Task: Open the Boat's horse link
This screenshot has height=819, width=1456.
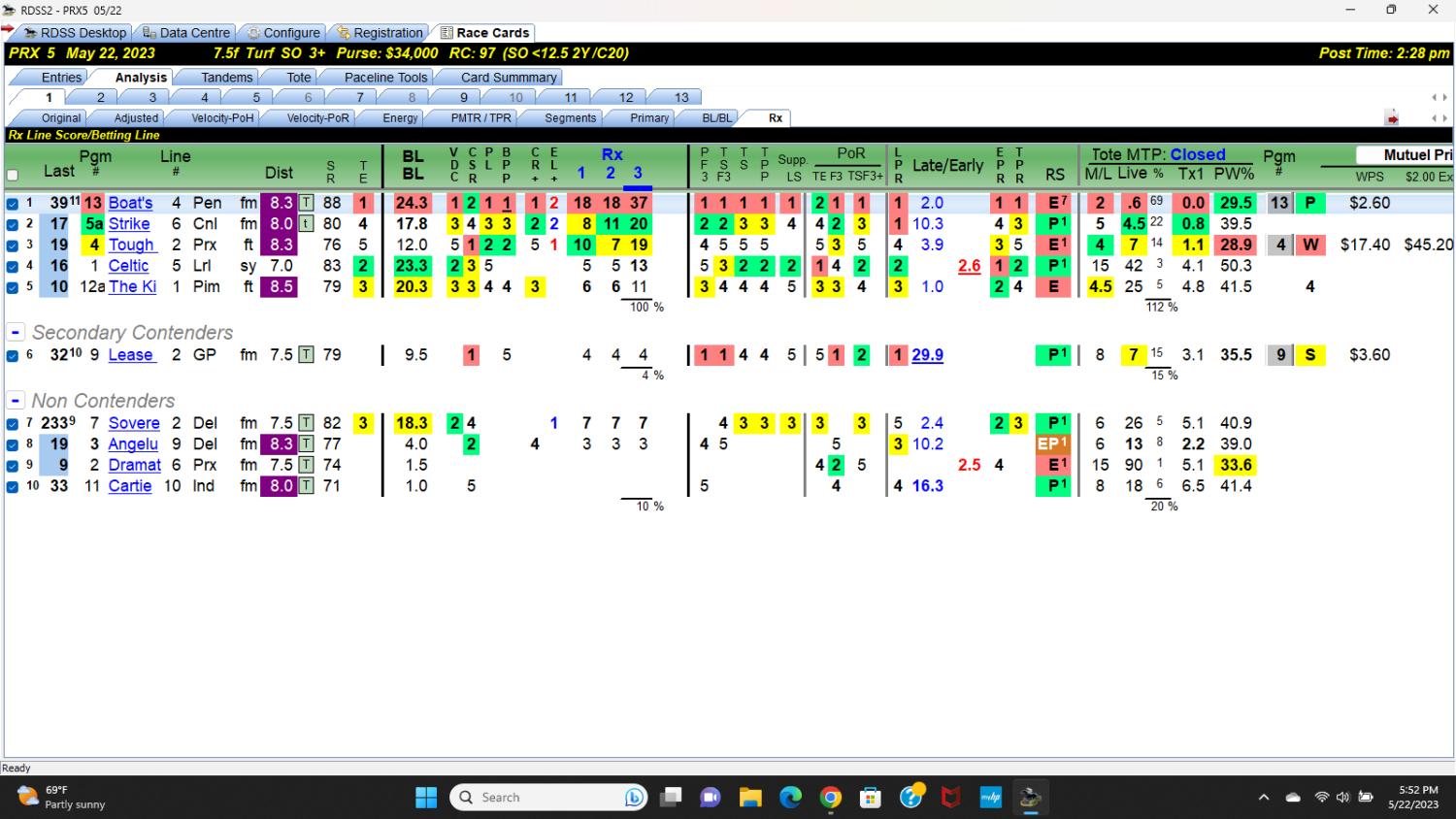Action: pyautogui.click(x=130, y=203)
